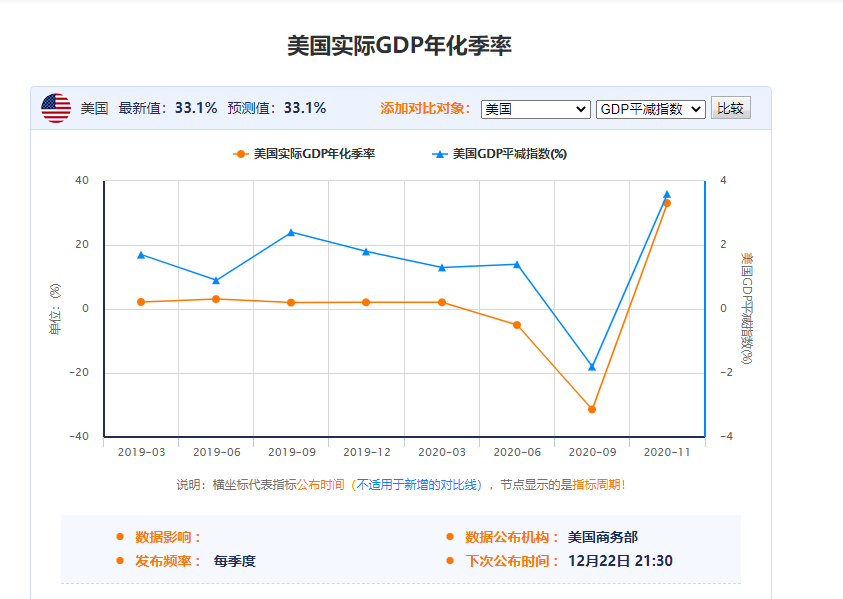Click the blue triangle marker at 2020-03

click(442, 267)
